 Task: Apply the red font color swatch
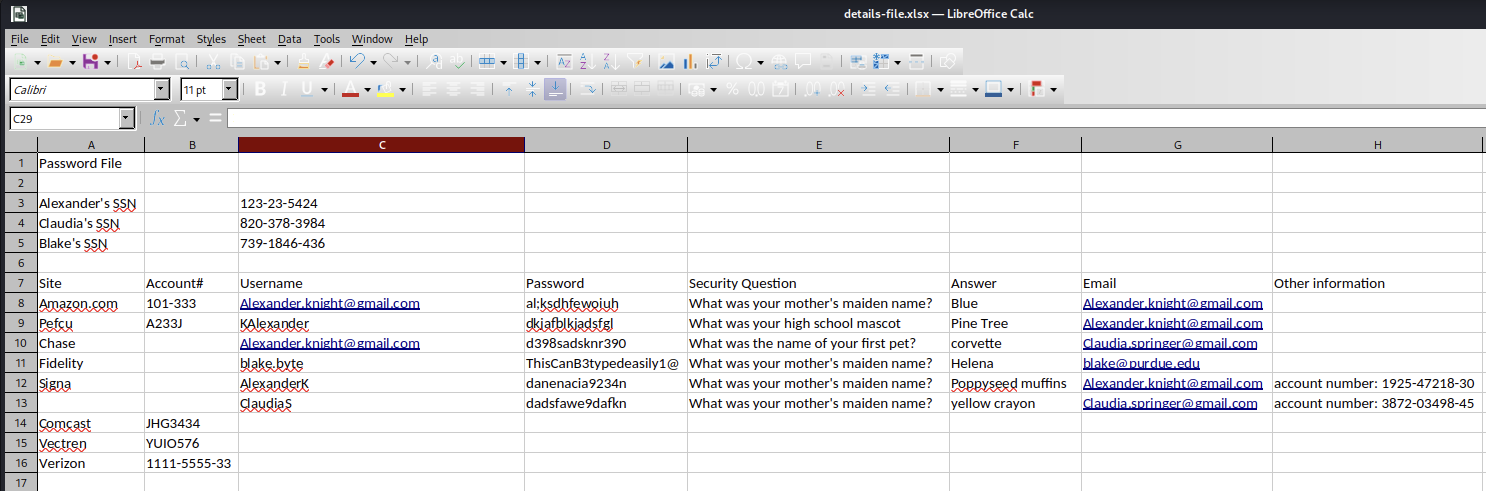coord(350,90)
